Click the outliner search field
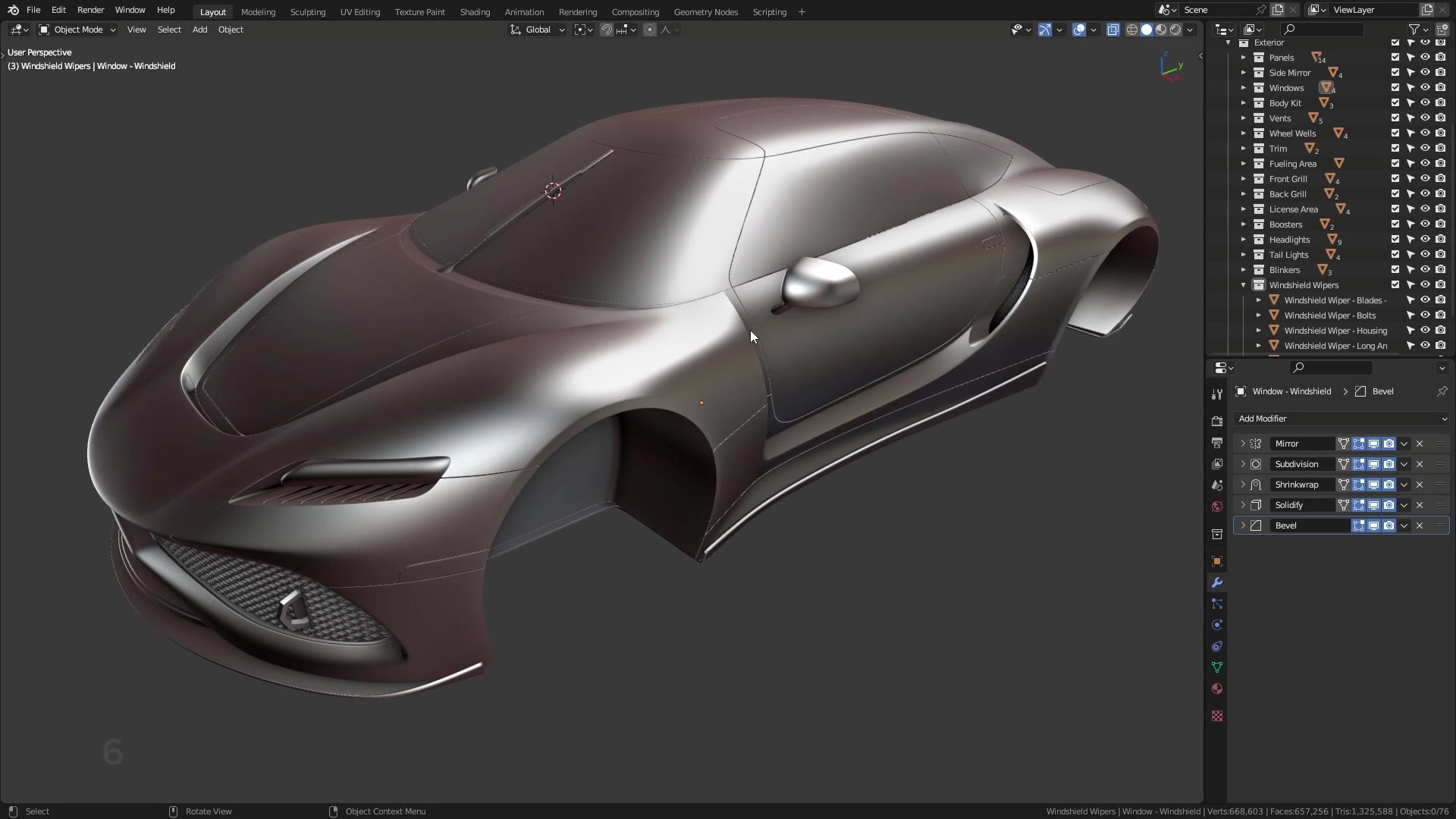The width and height of the screenshot is (1456, 819). coord(1322,30)
